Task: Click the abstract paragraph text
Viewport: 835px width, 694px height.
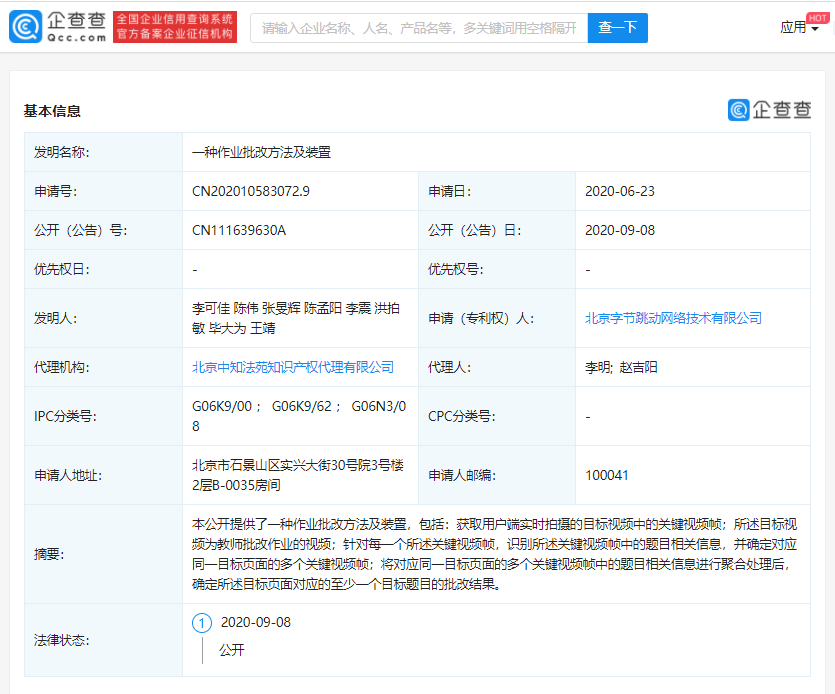Action: click(x=494, y=554)
